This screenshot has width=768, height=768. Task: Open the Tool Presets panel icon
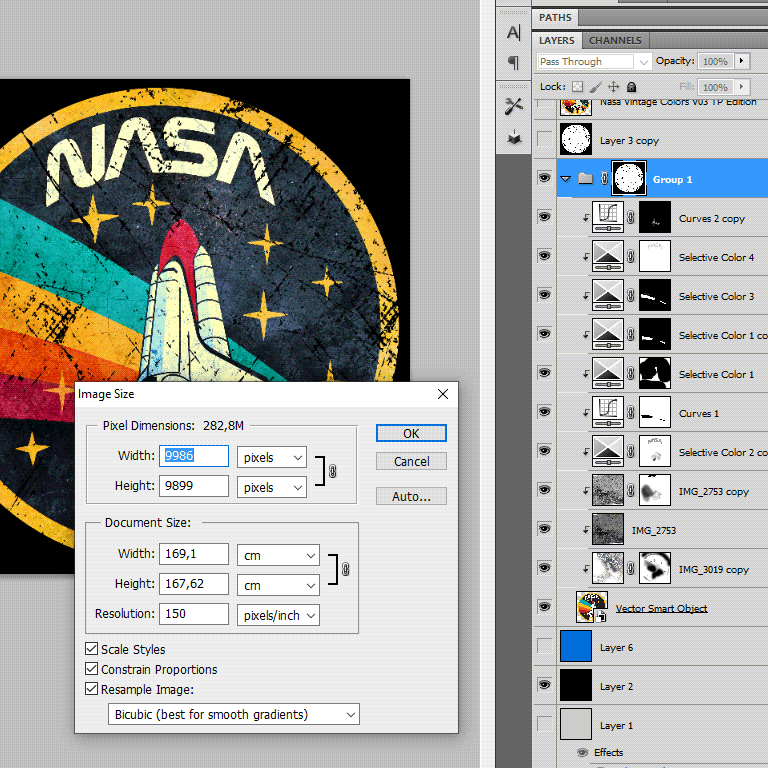514,106
